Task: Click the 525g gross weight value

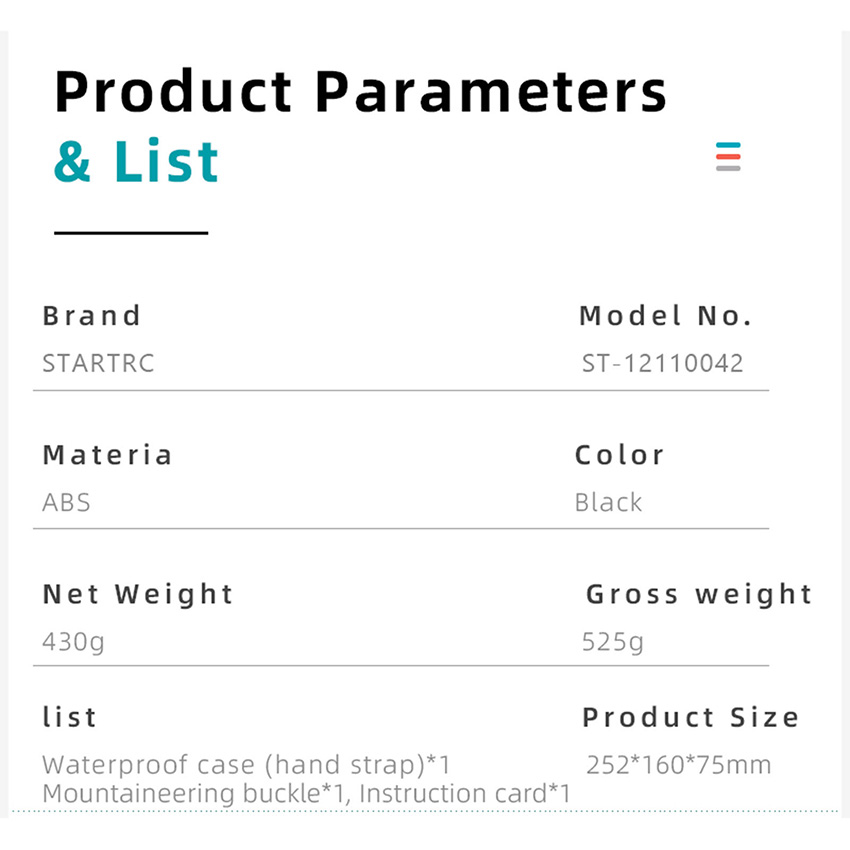Action: (613, 641)
